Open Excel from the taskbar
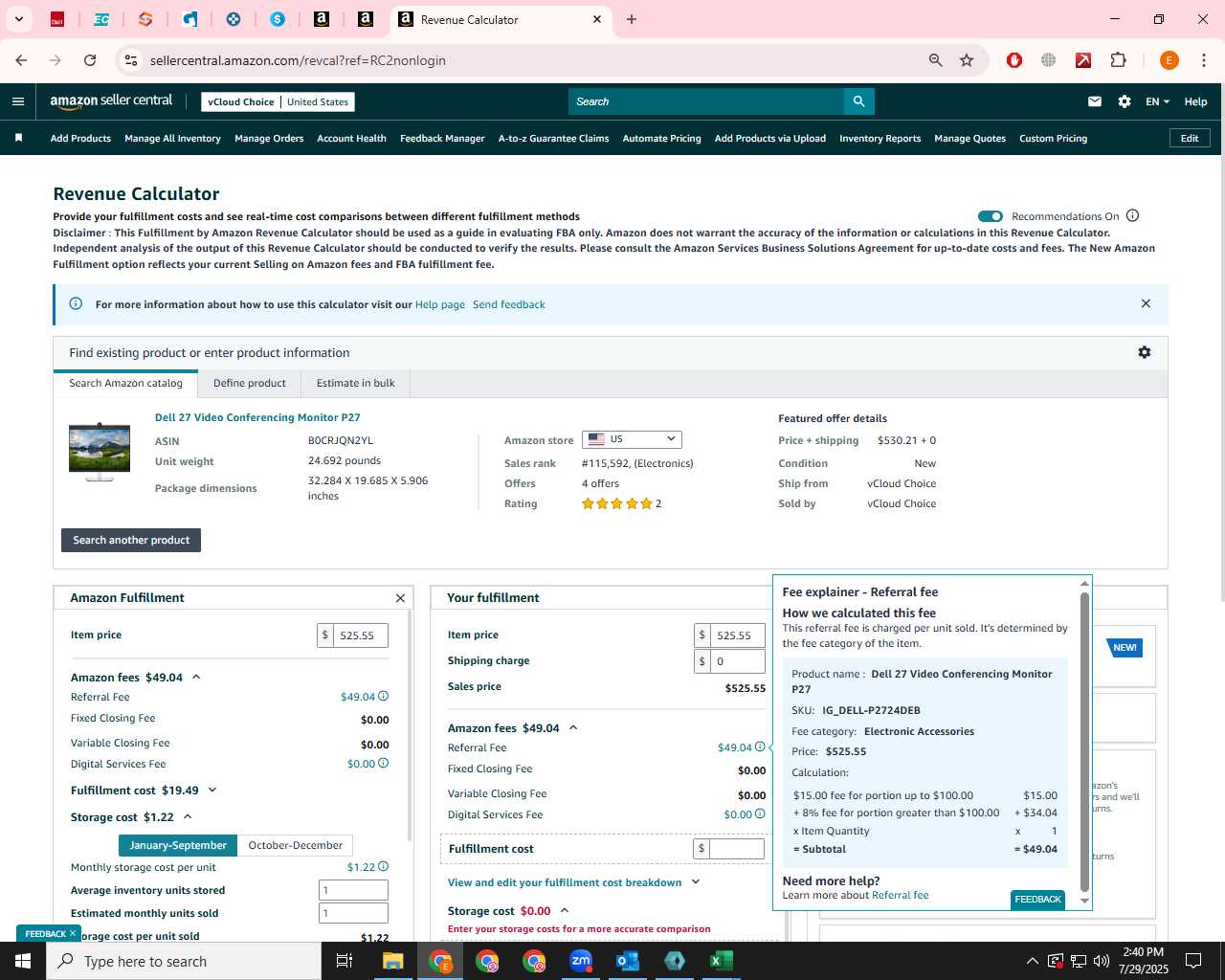The image size is (1225, 980). click(722, 961)
